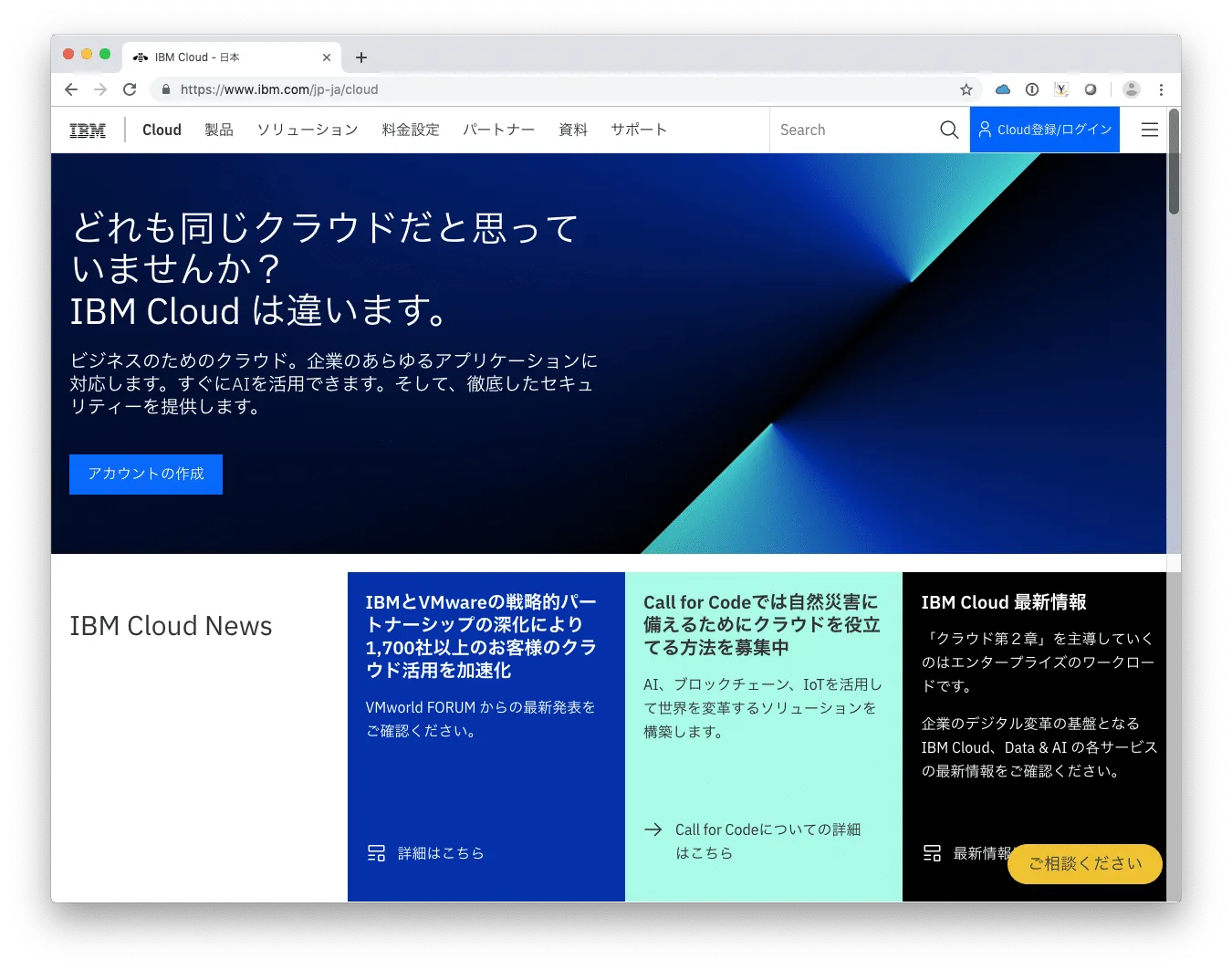This screenshot has width=1232, height=970.
Task: Click the Search input field
Action: click(854, 130)
